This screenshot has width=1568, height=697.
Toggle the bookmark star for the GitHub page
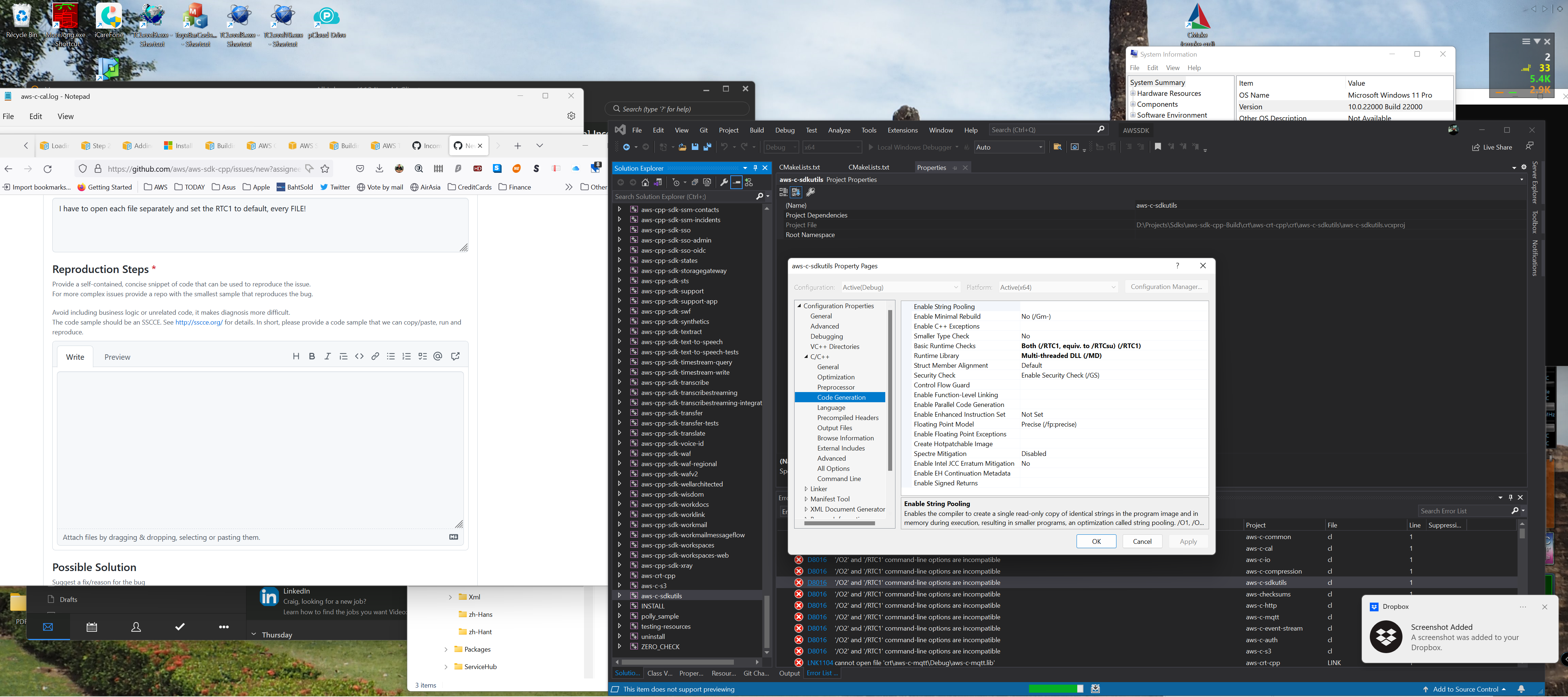click(324, 168)
